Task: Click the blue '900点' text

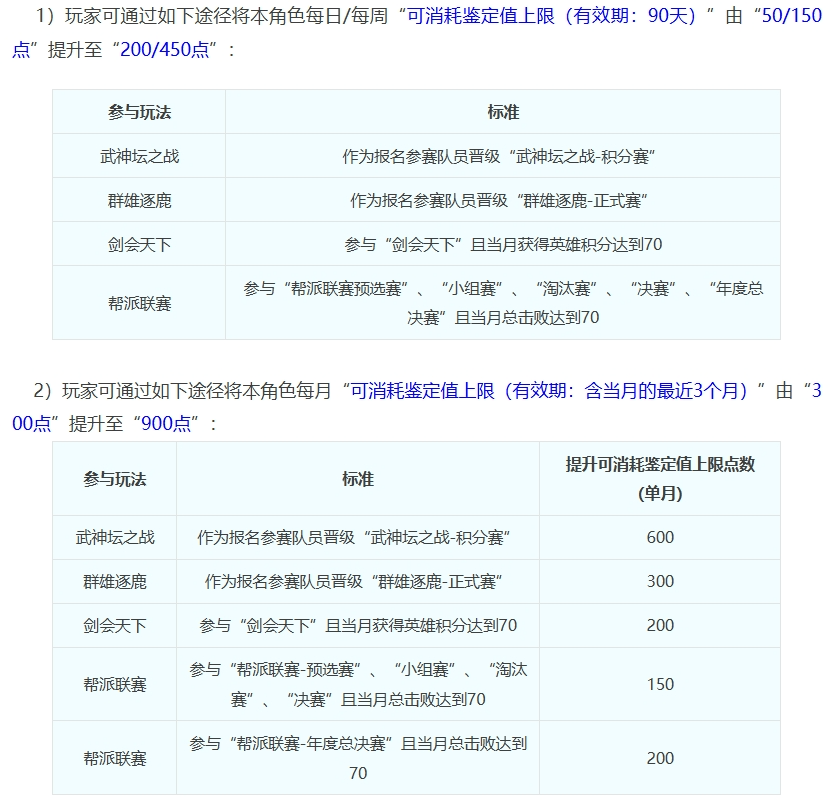Action: point(165,422)
